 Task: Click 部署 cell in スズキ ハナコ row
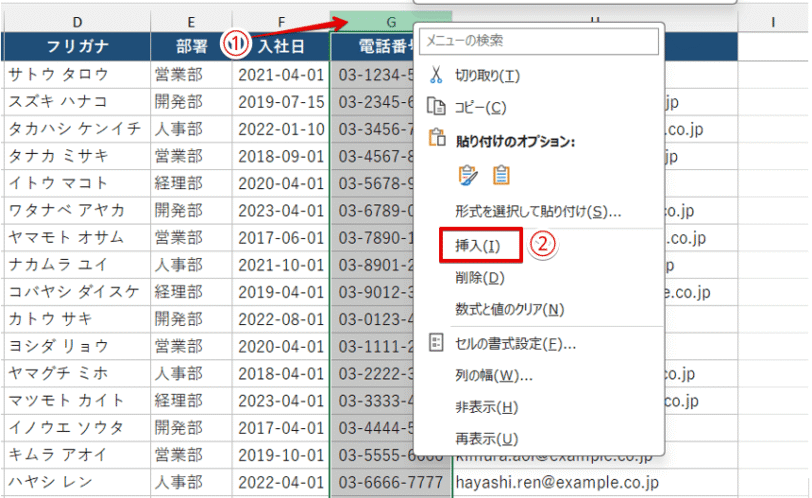(191, 102)
